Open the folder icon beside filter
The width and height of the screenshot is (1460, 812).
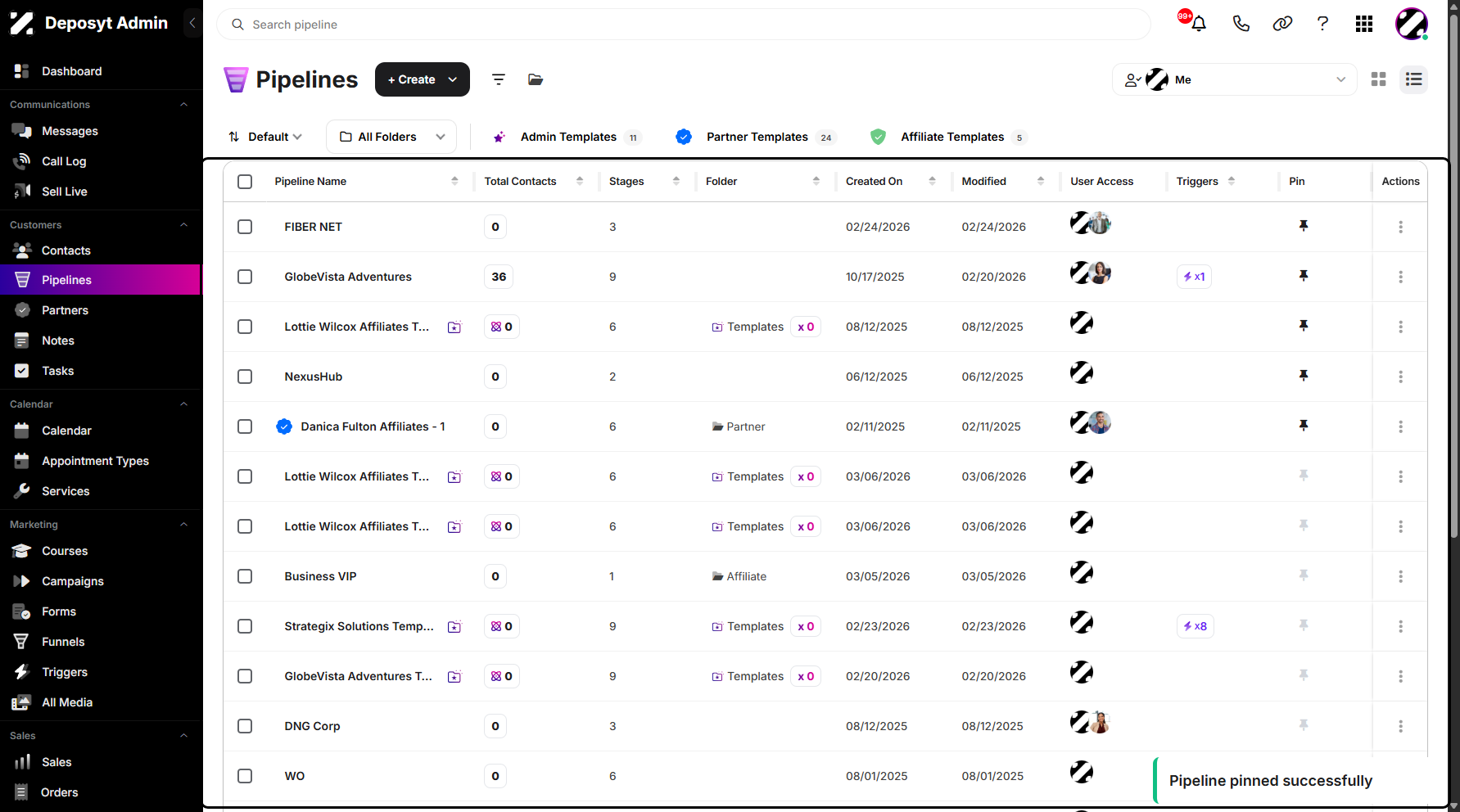click(x=536, y=79)
